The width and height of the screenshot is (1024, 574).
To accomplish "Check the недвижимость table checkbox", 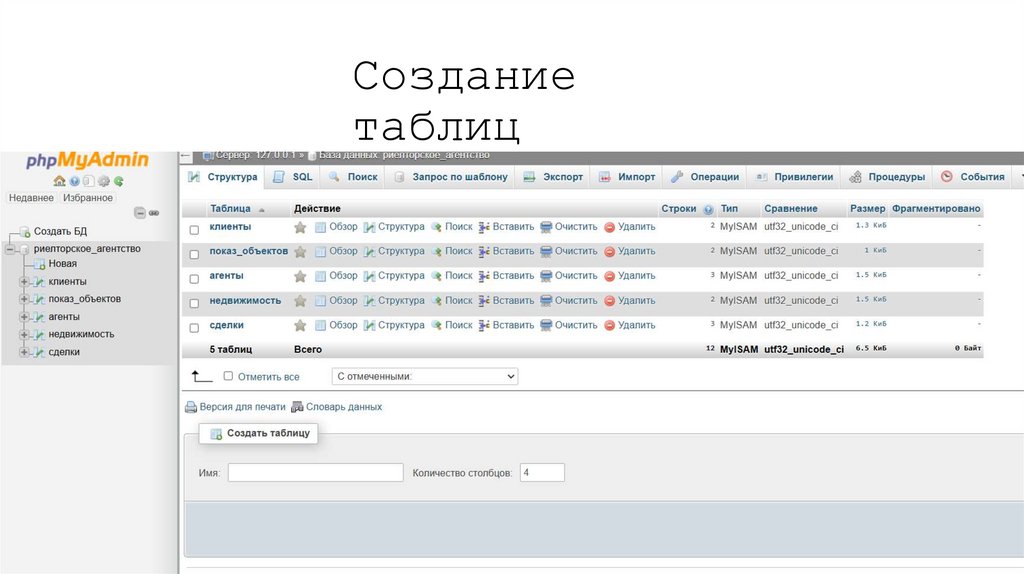I will 194,304.
